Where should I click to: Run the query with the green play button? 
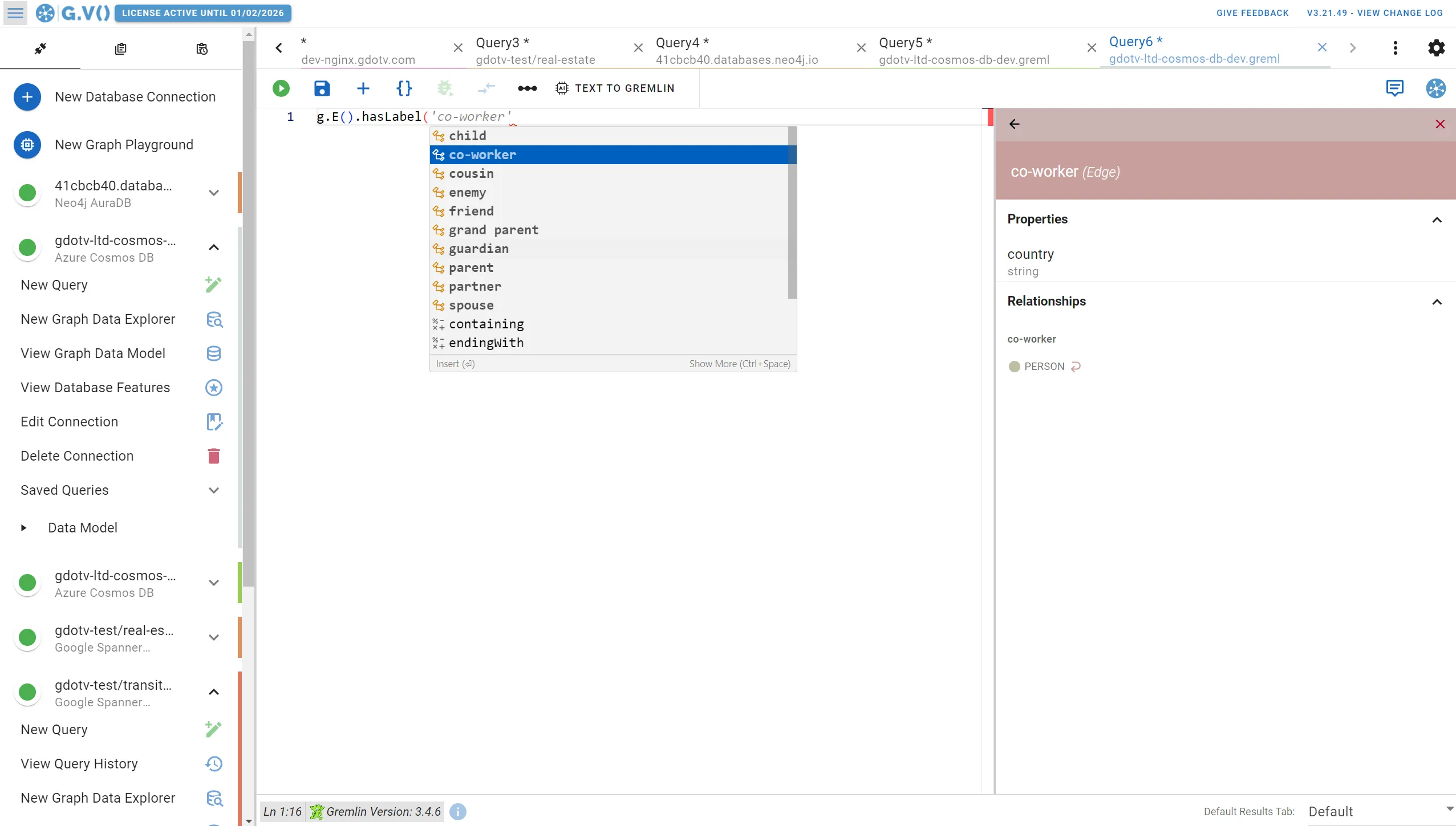281,88
